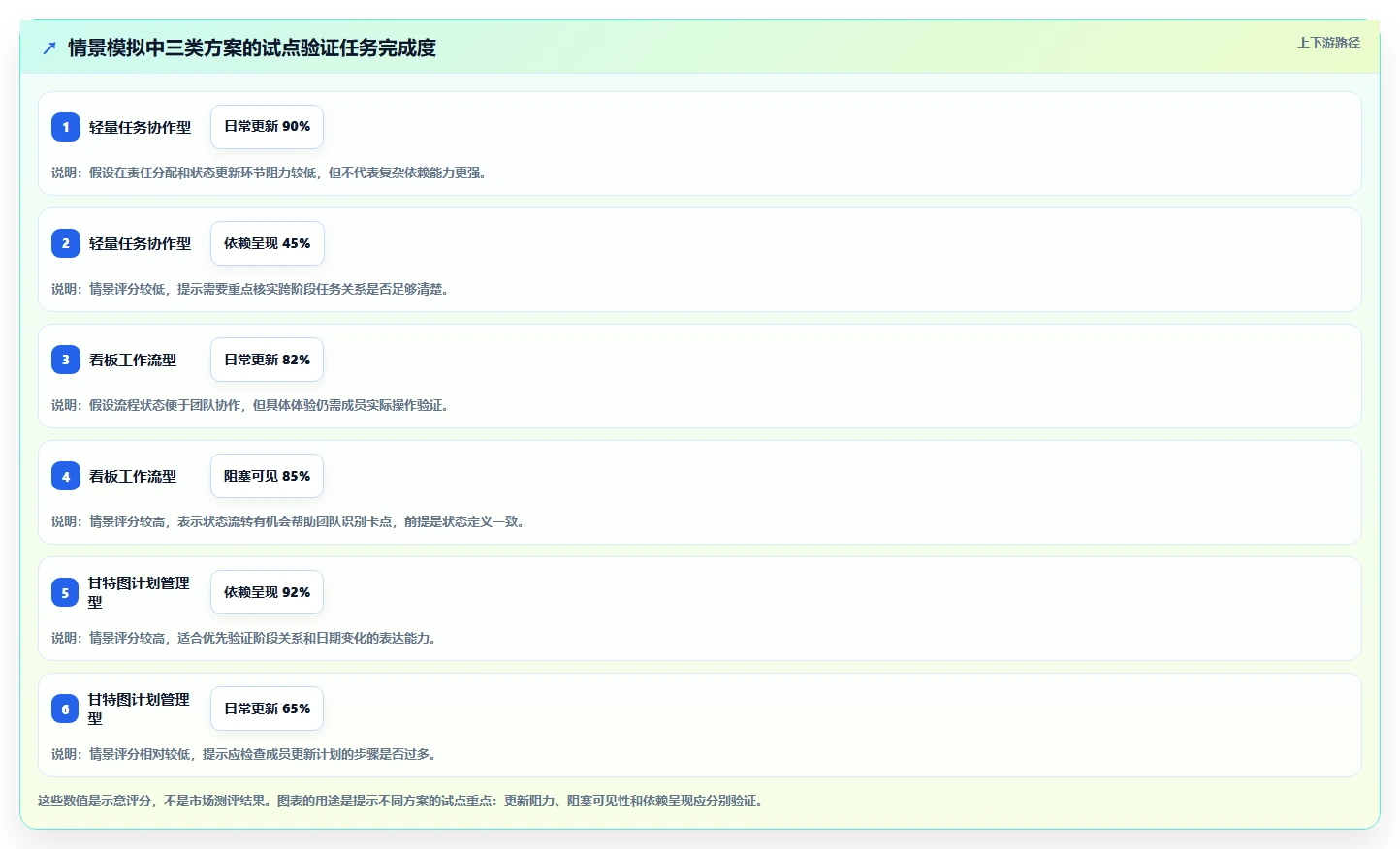
Task: Click the arrow icon beside the panel title
Action: [x=49, y=47]
